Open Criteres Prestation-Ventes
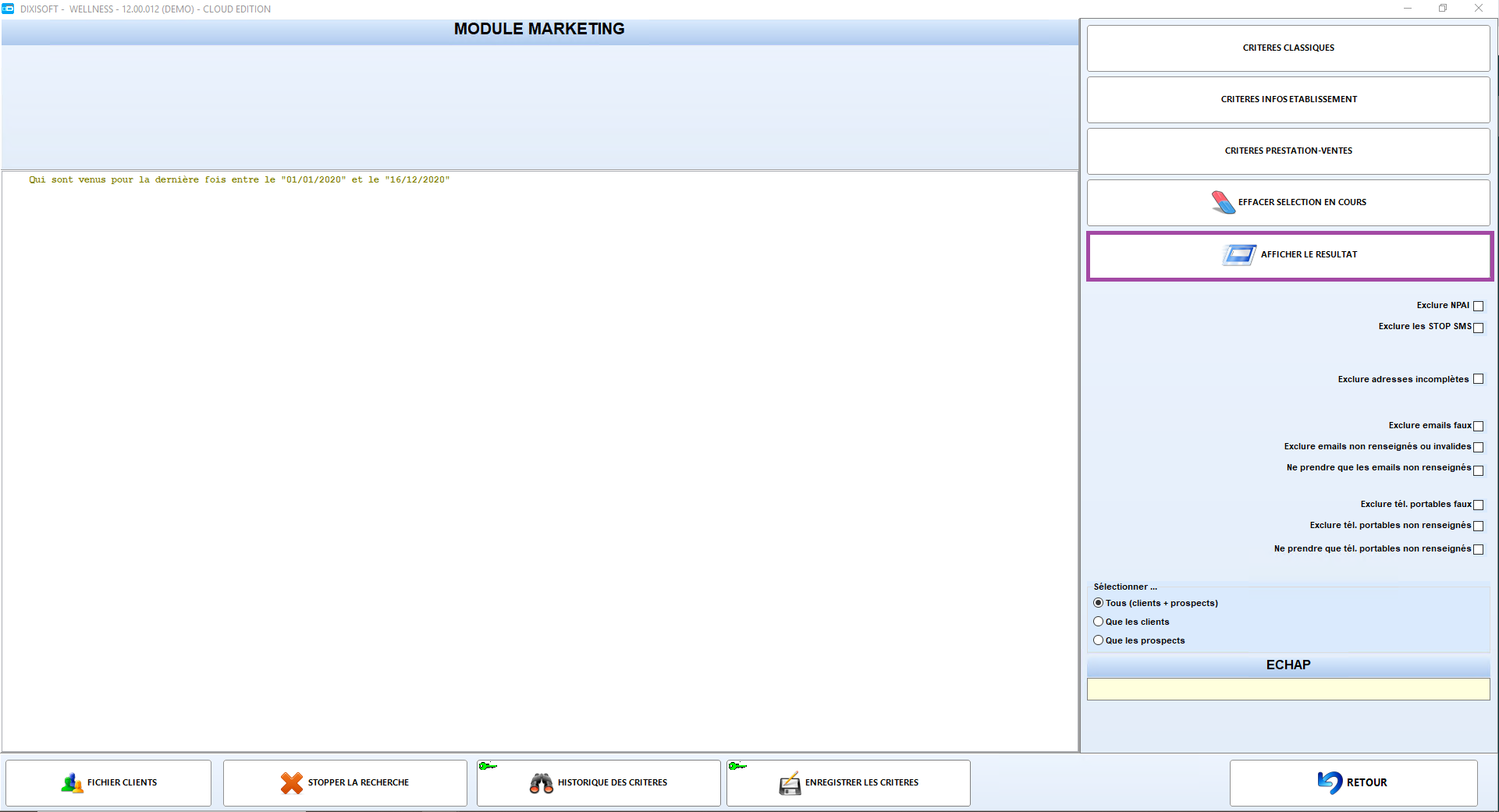The image size is (1499, 812). coord(1288,151)
